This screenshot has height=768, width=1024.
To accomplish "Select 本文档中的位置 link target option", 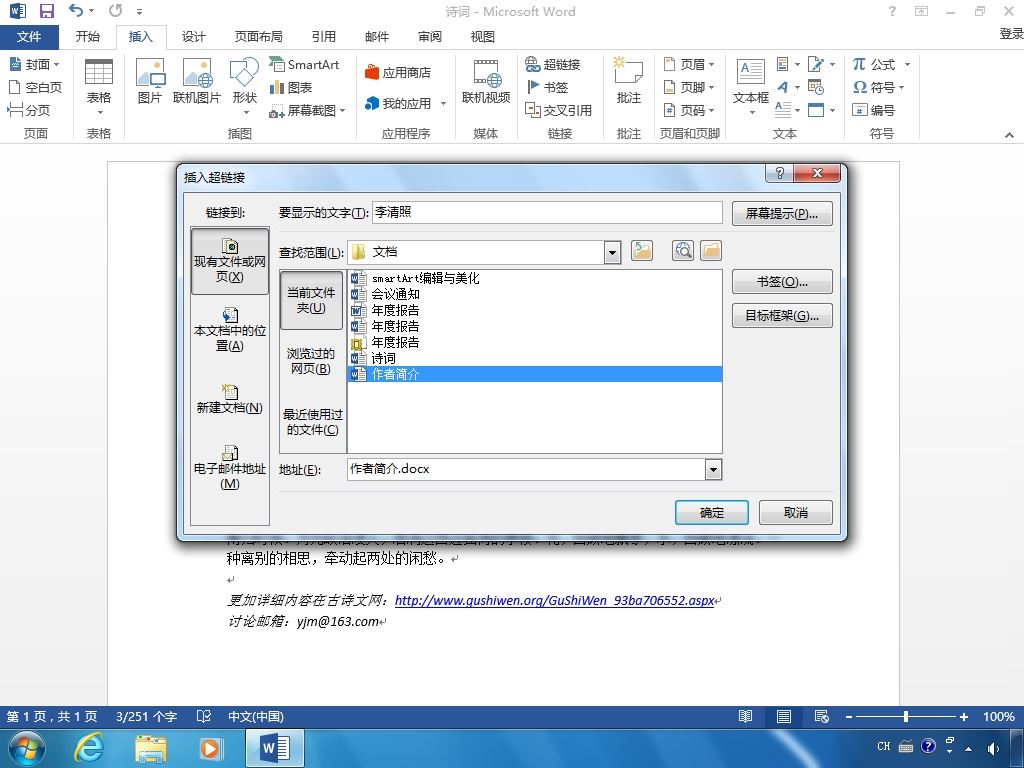I will point(230,330).
